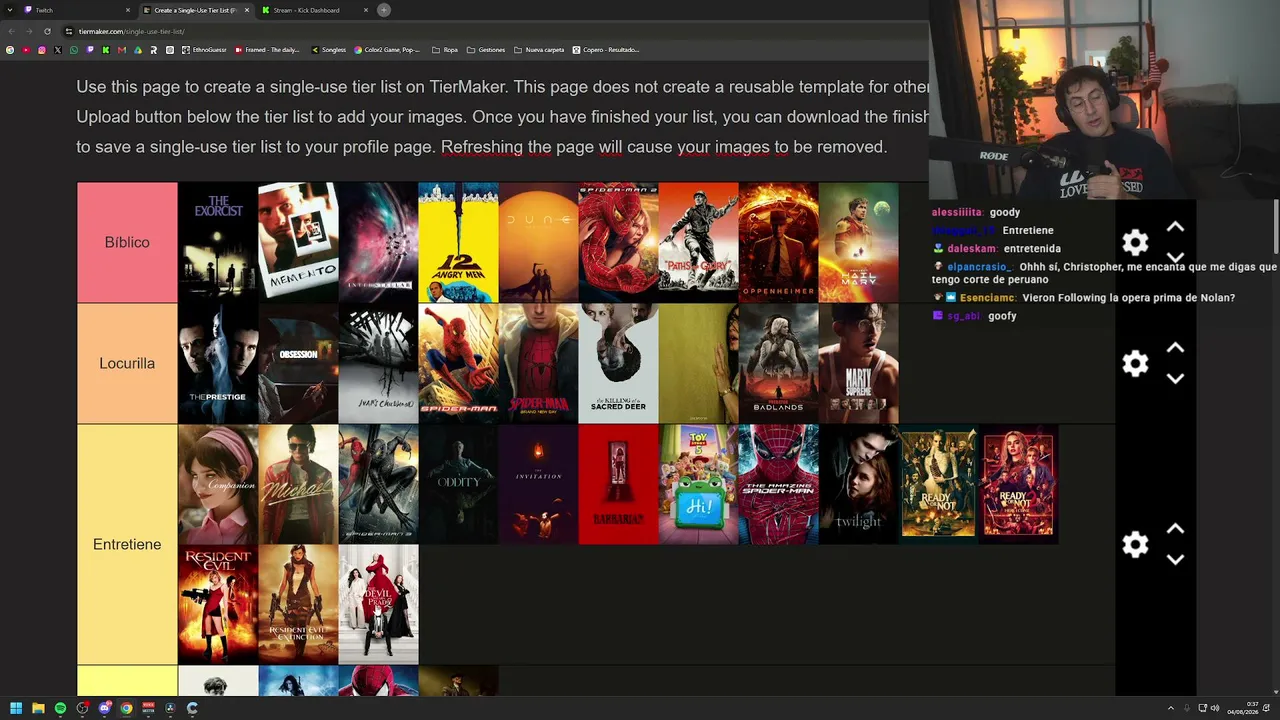The width and height of the screenshot is (1280, 720).
Task: Switch to the Twitch tab
Action: [x=77, y=10]
